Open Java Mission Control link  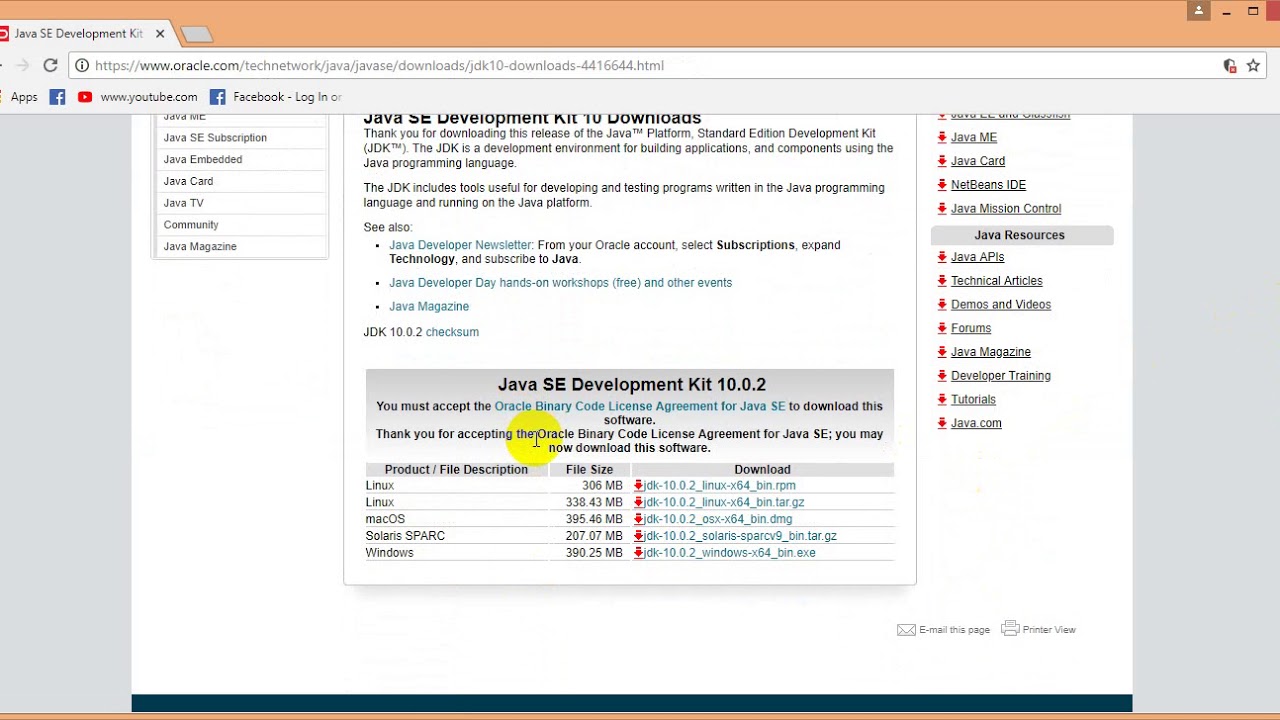[1006, 209]
